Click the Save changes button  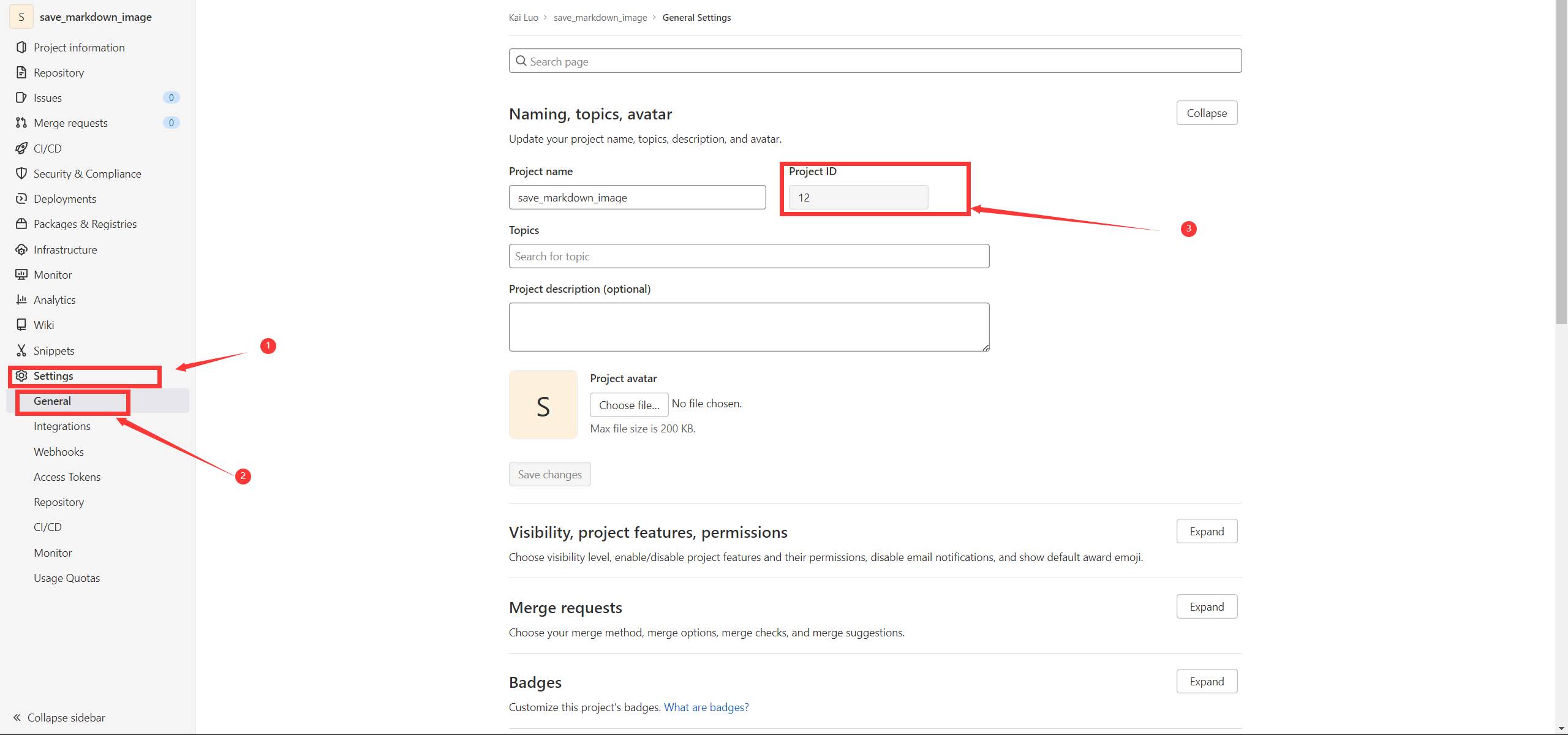[549, 474]
